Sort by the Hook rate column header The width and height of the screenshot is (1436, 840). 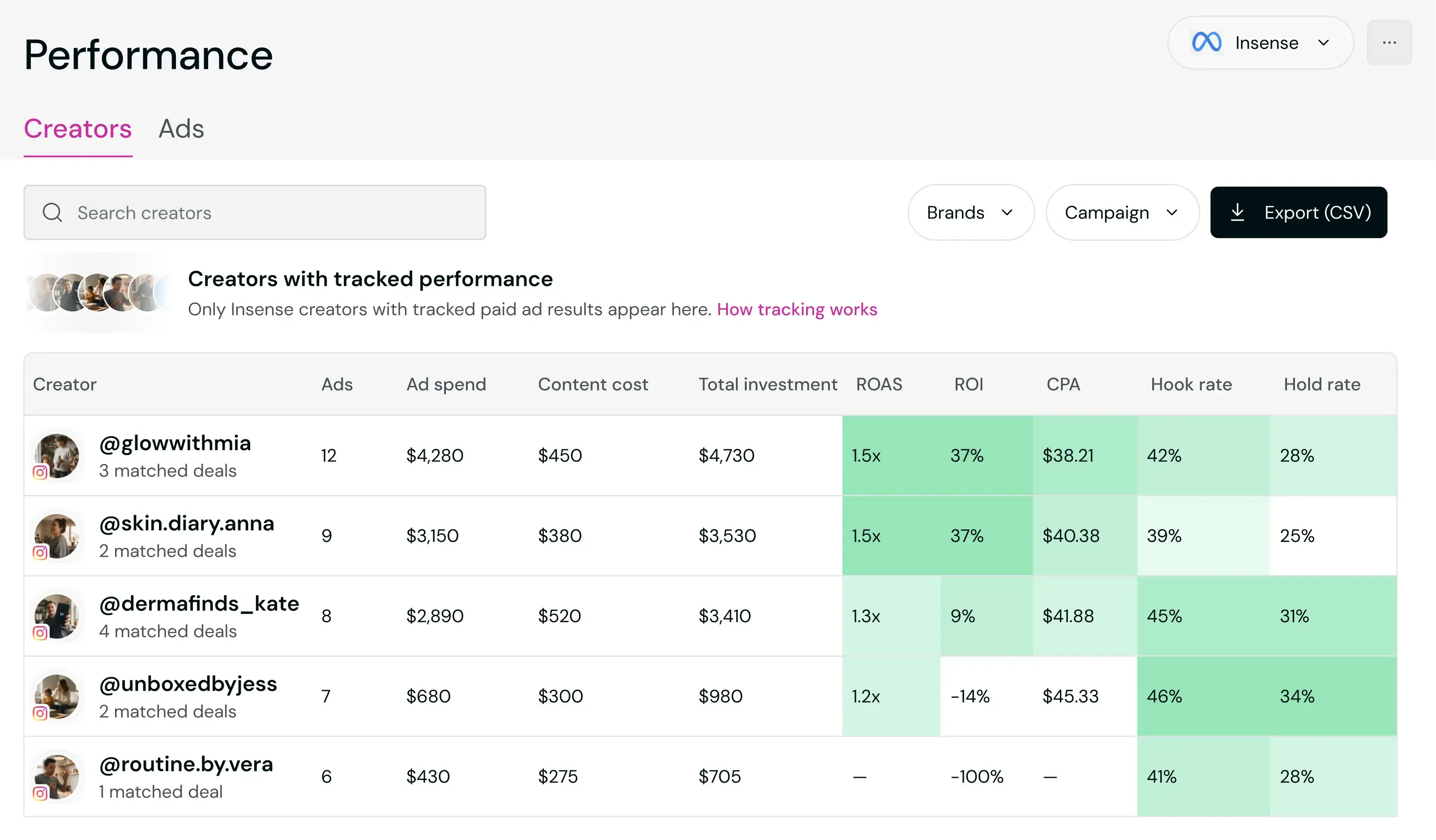[1191, 385]
